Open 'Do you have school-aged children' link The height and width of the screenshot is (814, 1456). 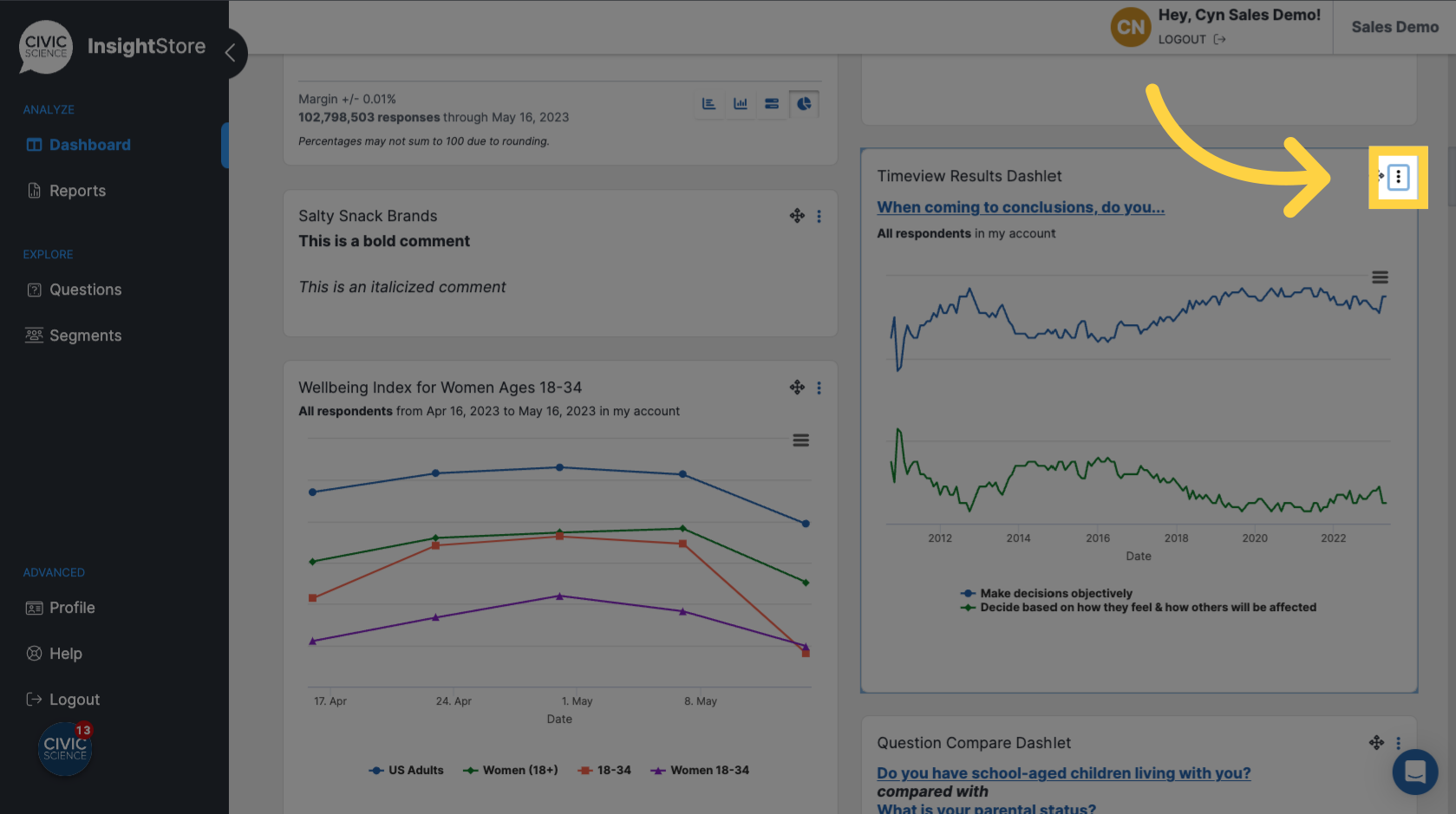1063,773
